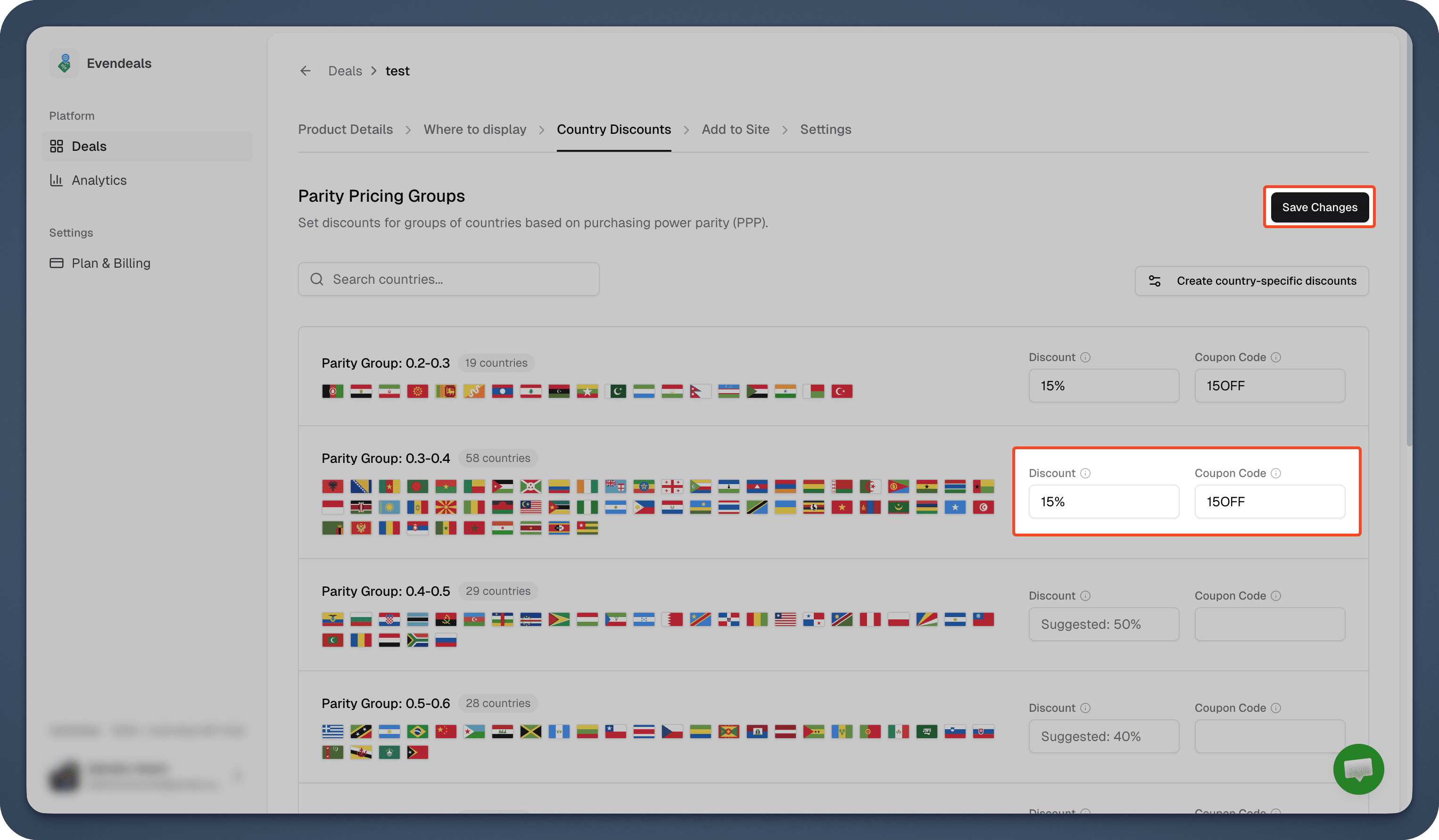Open Analytics via the bar-chart icon
The width and height of the screenshot is (1439, 840).
(x=57, y=180)
